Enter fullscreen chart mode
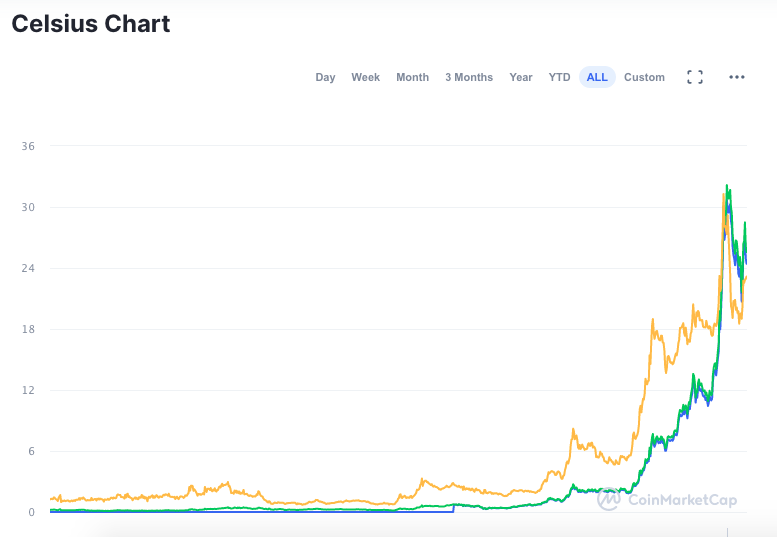Image resolution: width=777 pixels, height=537 pixels. pos(695,77)
